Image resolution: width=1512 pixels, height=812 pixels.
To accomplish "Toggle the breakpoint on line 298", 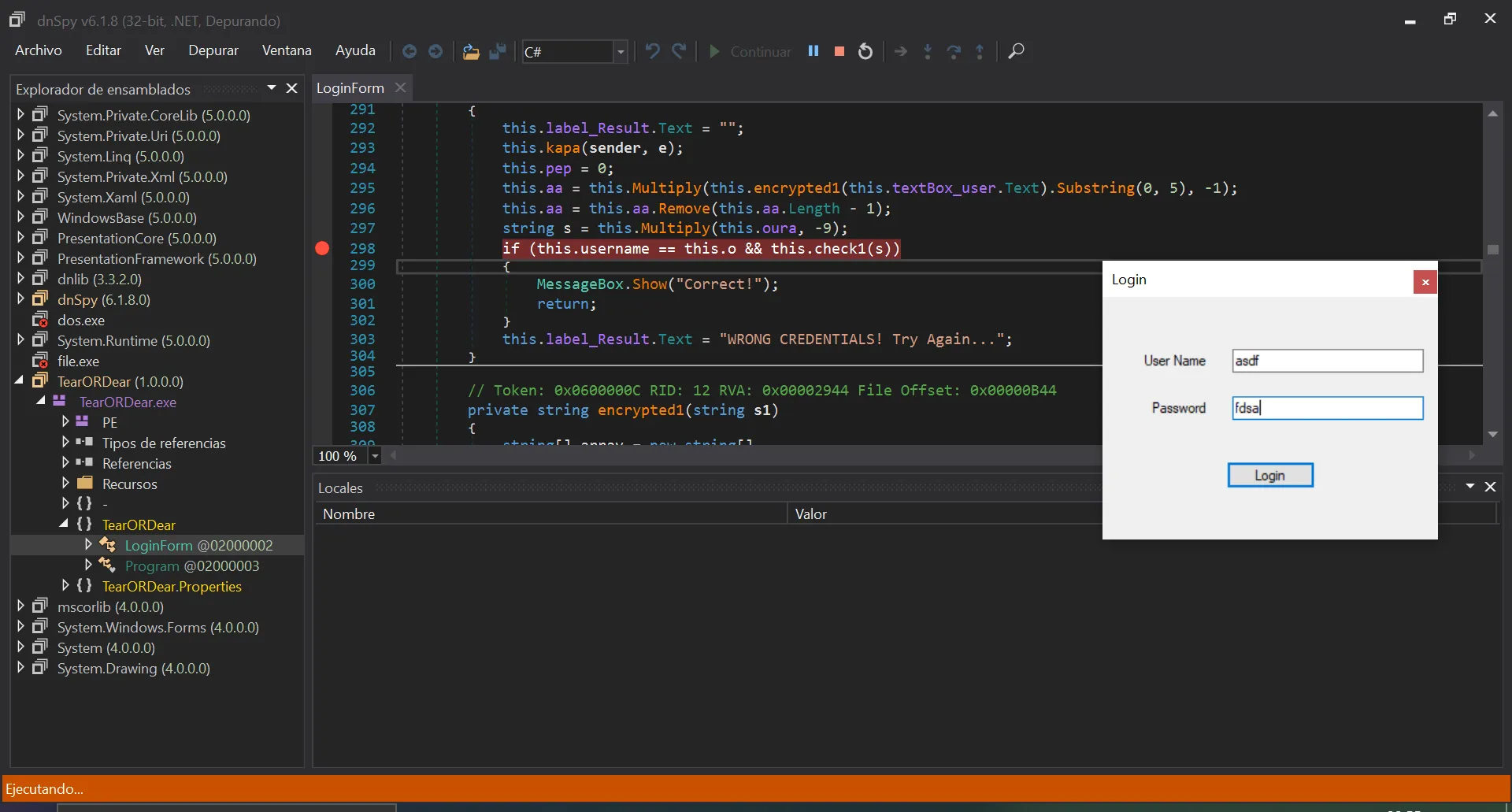I will [322, 248].
